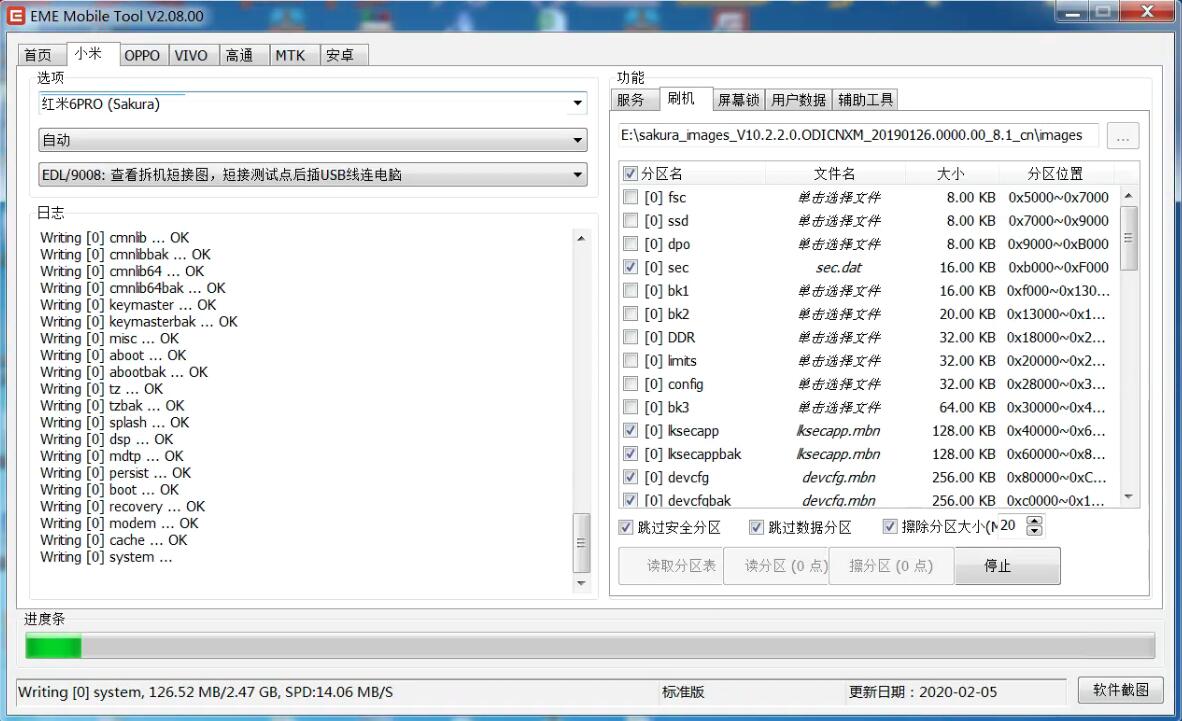Toggle 擦除分区大小 checkbox

point(890,526)
